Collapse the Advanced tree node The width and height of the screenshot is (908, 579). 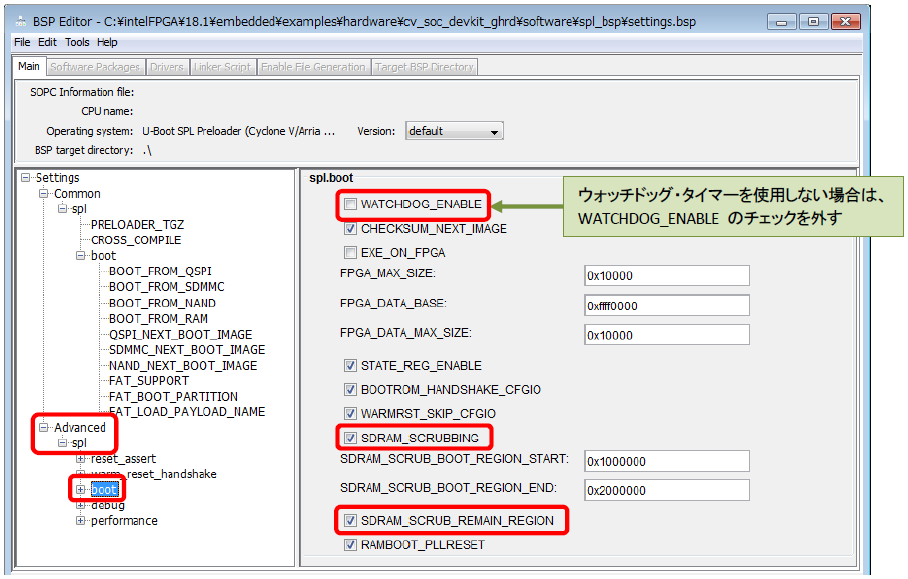45,428
